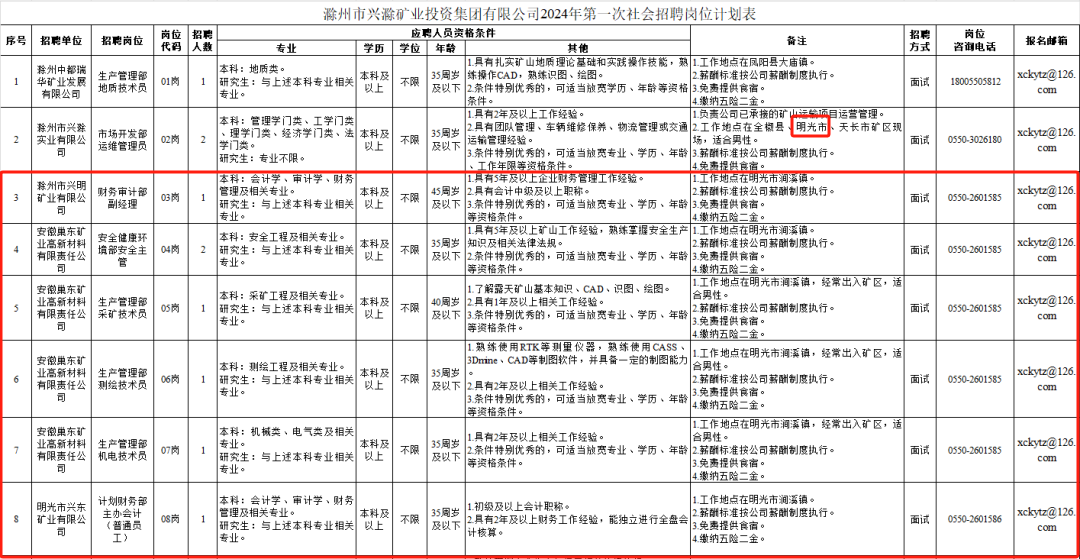Click unit cell '滁州中都瑞华矿业发展有限公司'
This screenshot has width=1080, height=559.
pyautogui.click(x=61, y=81)
